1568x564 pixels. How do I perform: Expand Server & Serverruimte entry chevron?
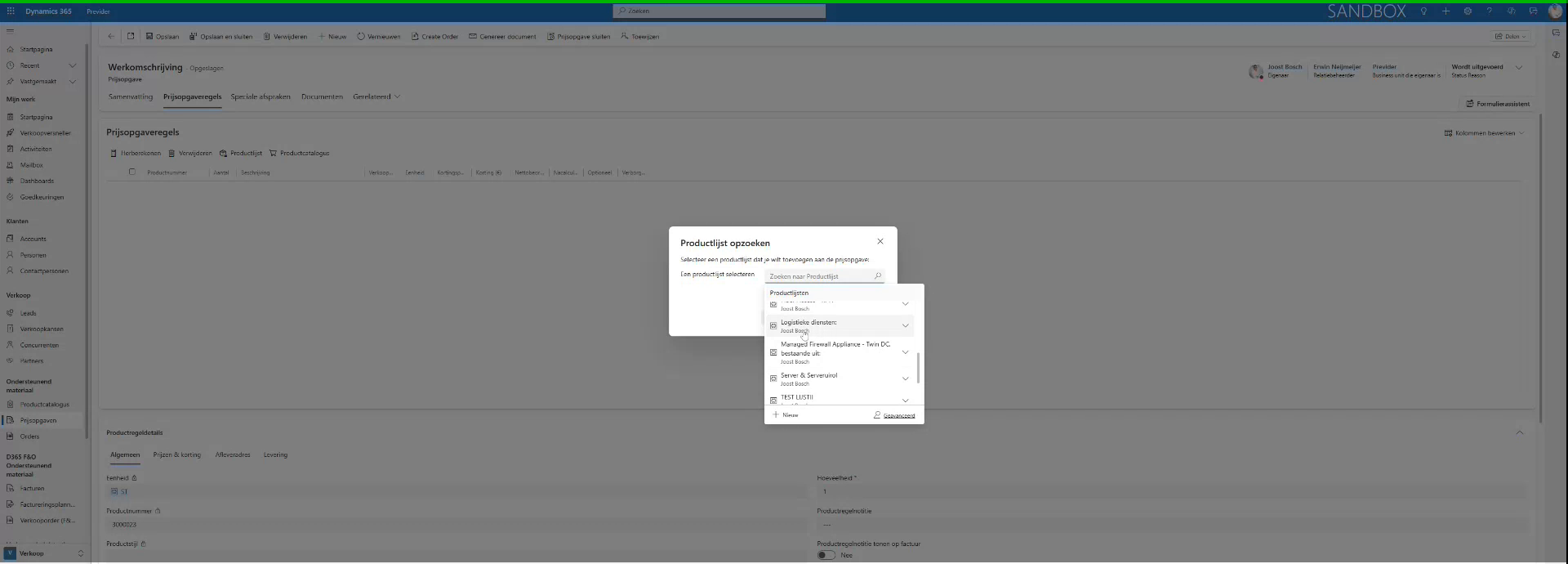pyautogui.click(x=905, y=378)
